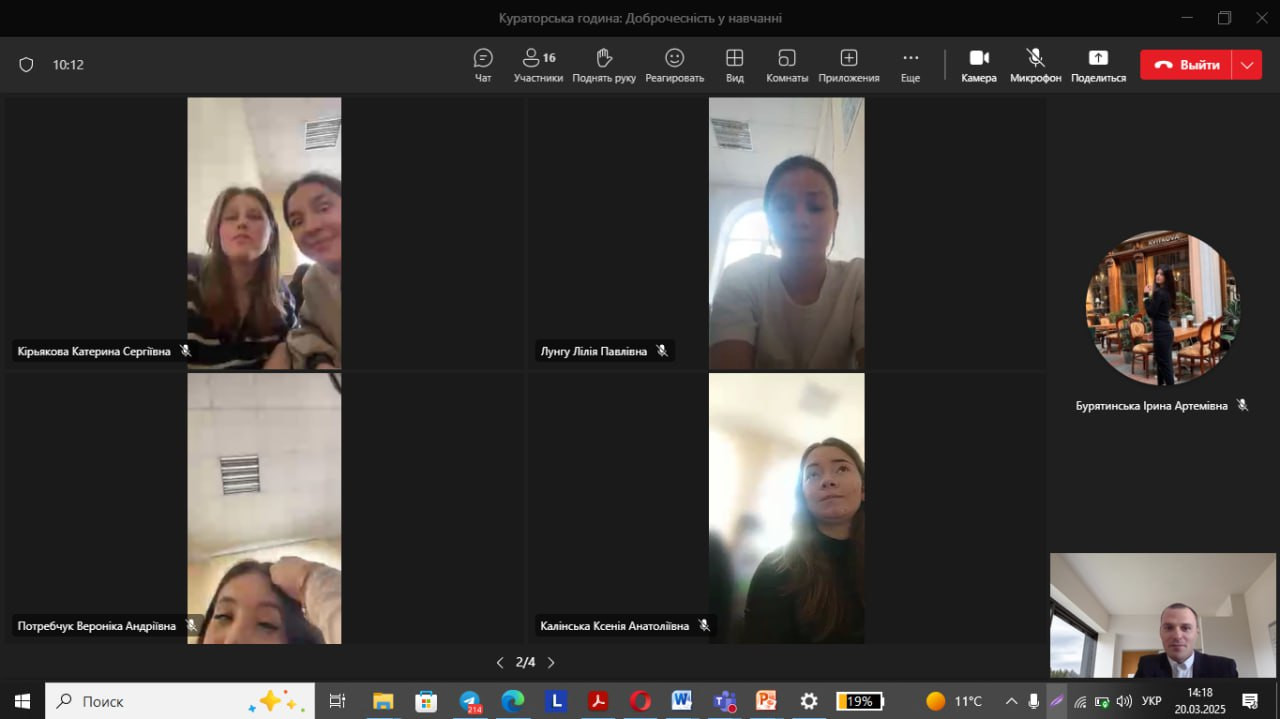This screenshot has height=719, width=1280.
Task: Open the Комнаты breakout rooms
Action: tap(787, 65)
